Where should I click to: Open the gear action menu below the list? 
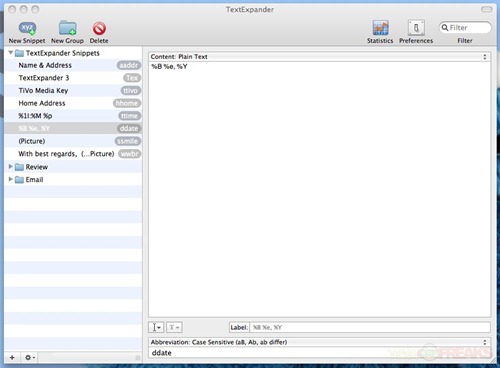[x=29, y=357]
